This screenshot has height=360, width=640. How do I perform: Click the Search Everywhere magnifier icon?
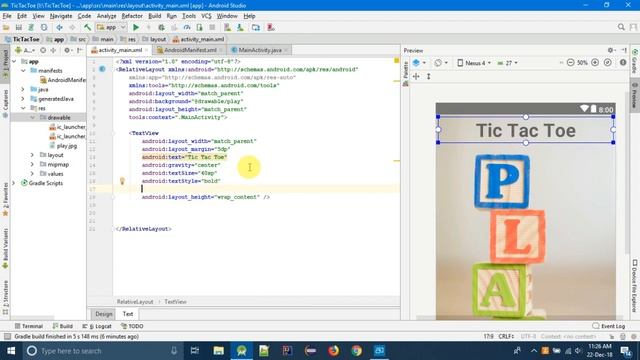pos(621,27)
